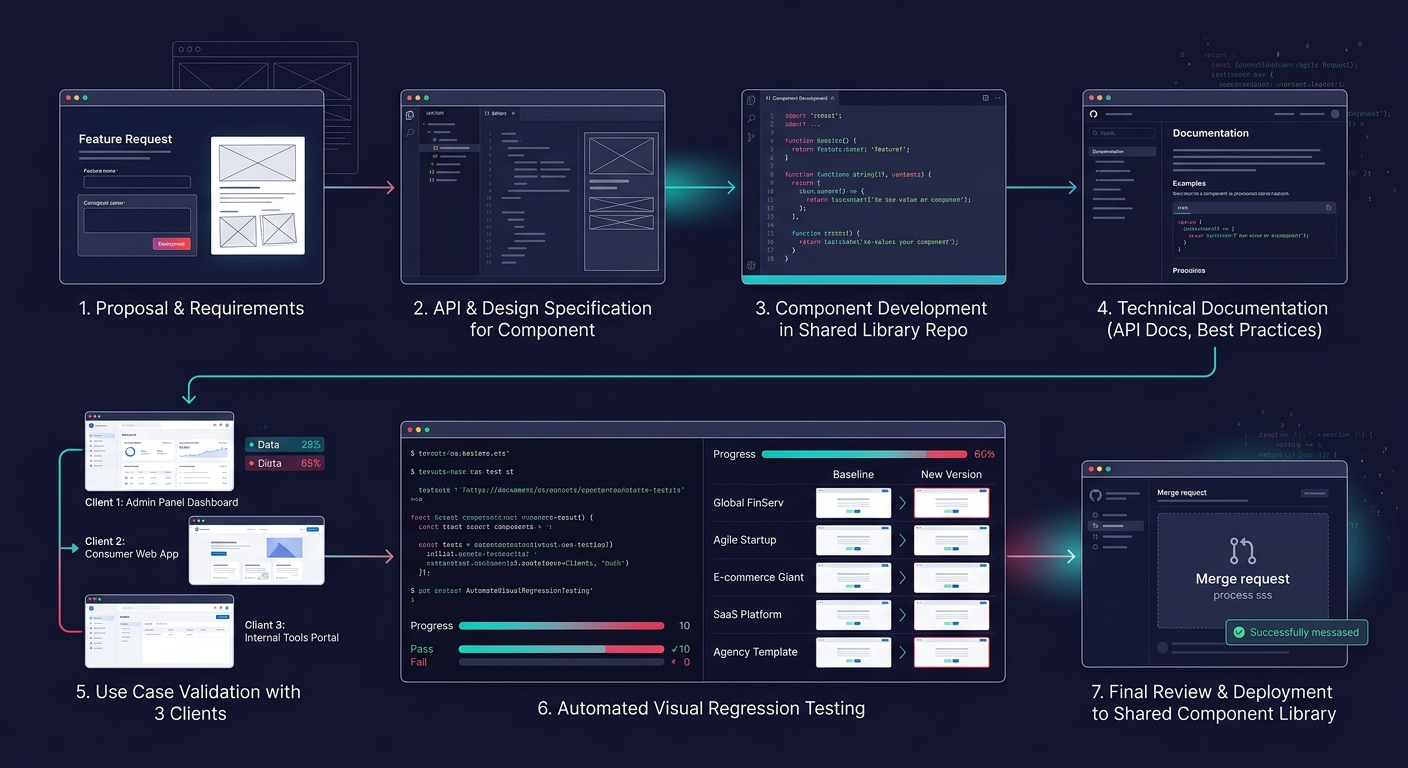This screenshot has height=768, width=1408.
Task: Click the Progress bar with value 10
Action: coord(561,626)
